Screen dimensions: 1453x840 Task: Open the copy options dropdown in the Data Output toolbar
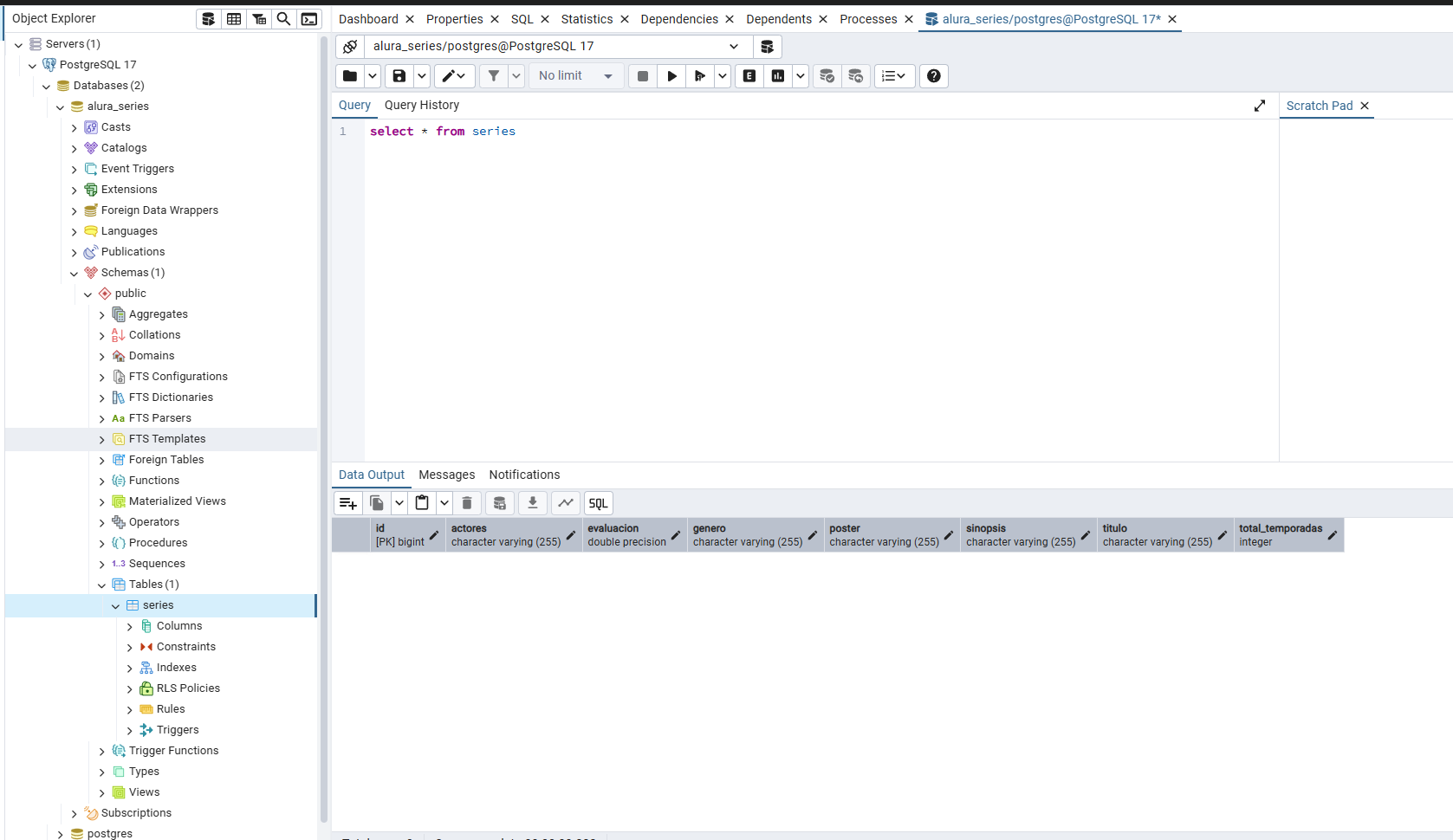pyautogui.click(x=399, y=503)
